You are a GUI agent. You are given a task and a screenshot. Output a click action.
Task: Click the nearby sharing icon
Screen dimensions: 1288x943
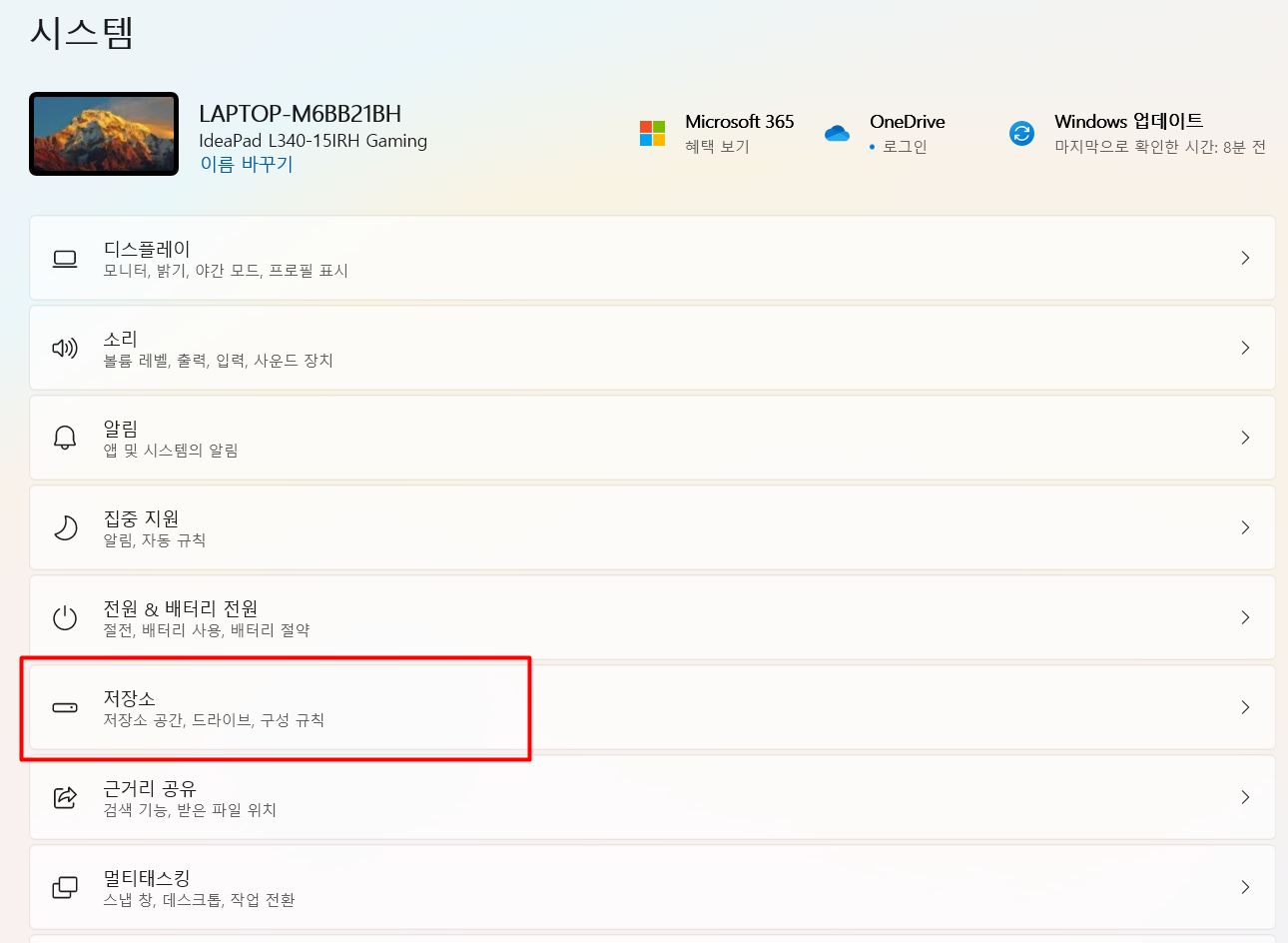tap(65, 797)
